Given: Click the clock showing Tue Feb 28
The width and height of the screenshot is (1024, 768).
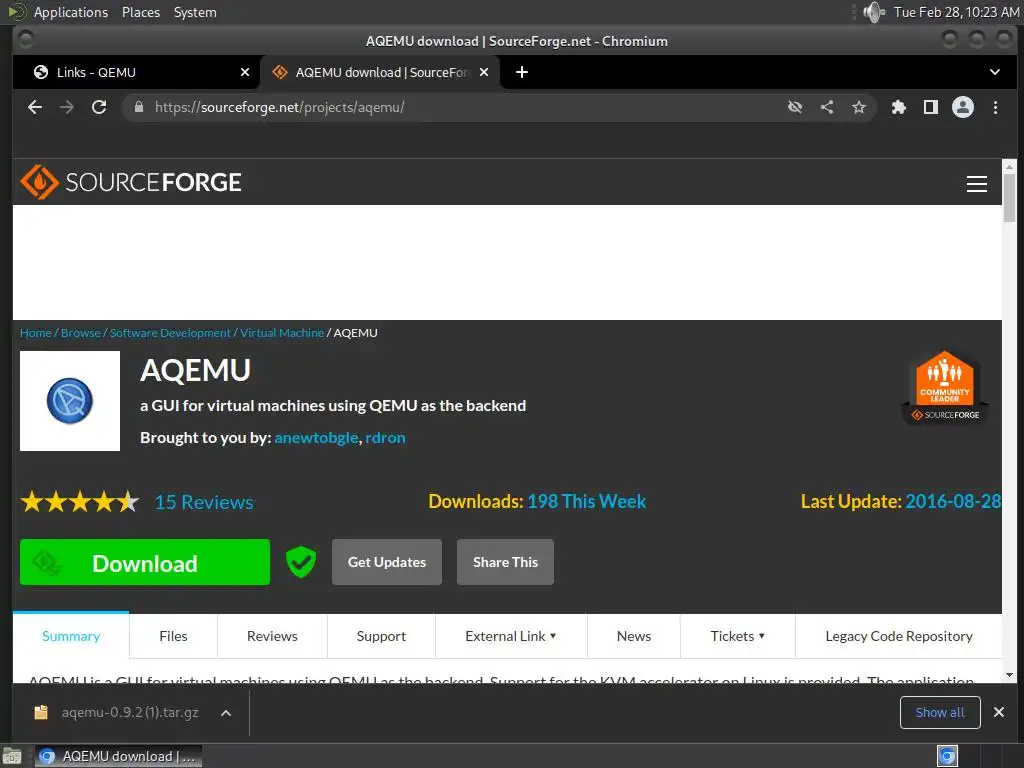Looking at the screenshot, I should tap(956, 12).
